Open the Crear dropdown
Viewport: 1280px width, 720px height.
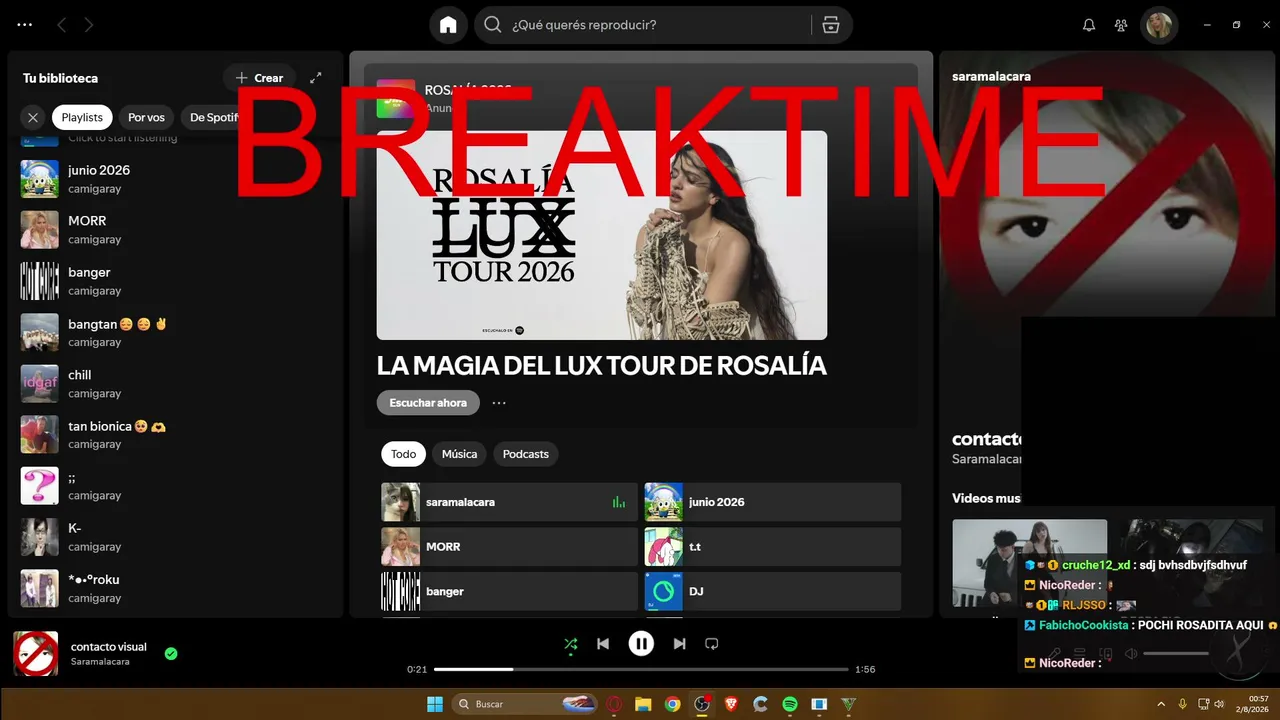(259, 78)
